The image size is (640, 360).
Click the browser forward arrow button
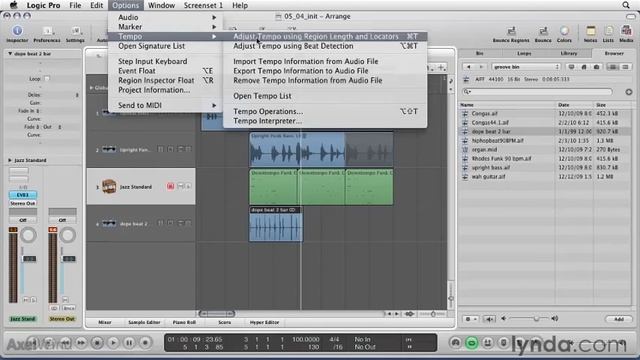click(x=481, y=67)
